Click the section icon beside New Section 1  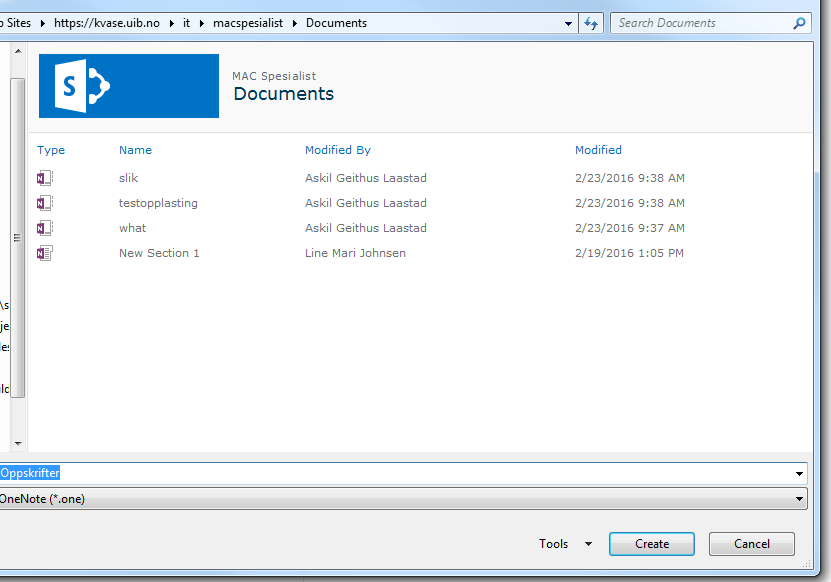click(44, 253)
